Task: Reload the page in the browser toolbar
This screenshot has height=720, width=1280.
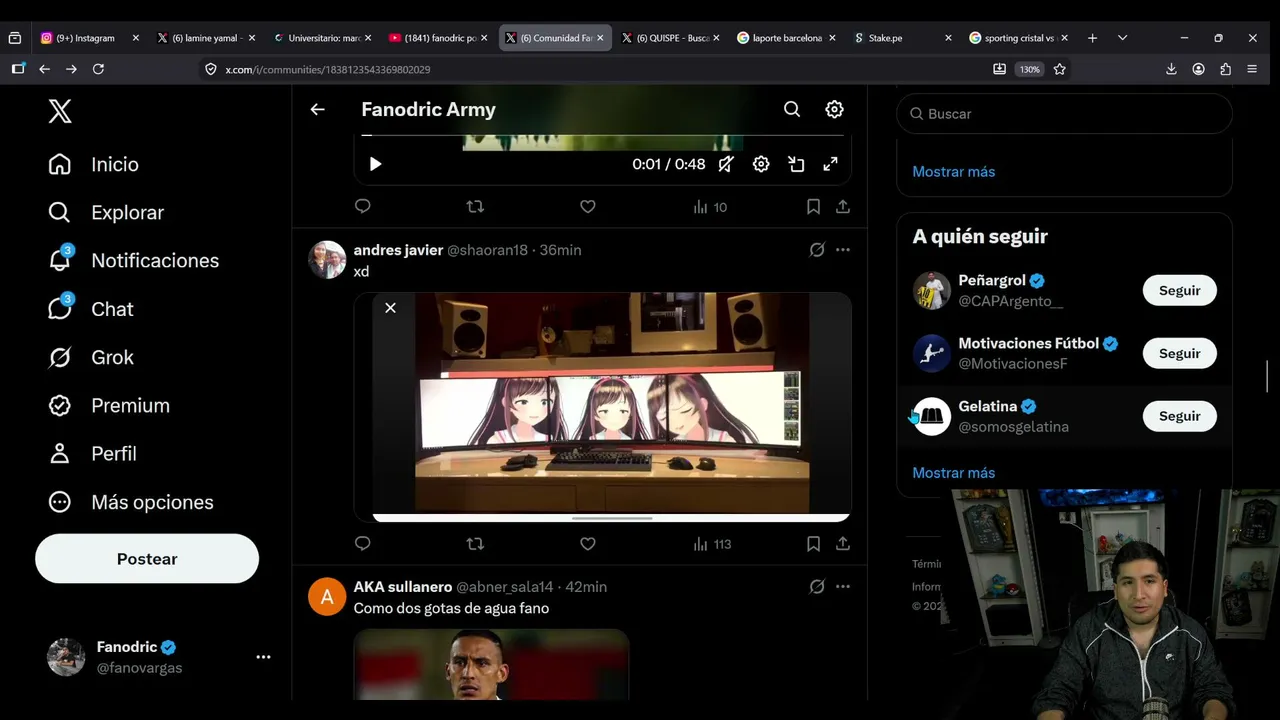Action: (x=98, y=69)
